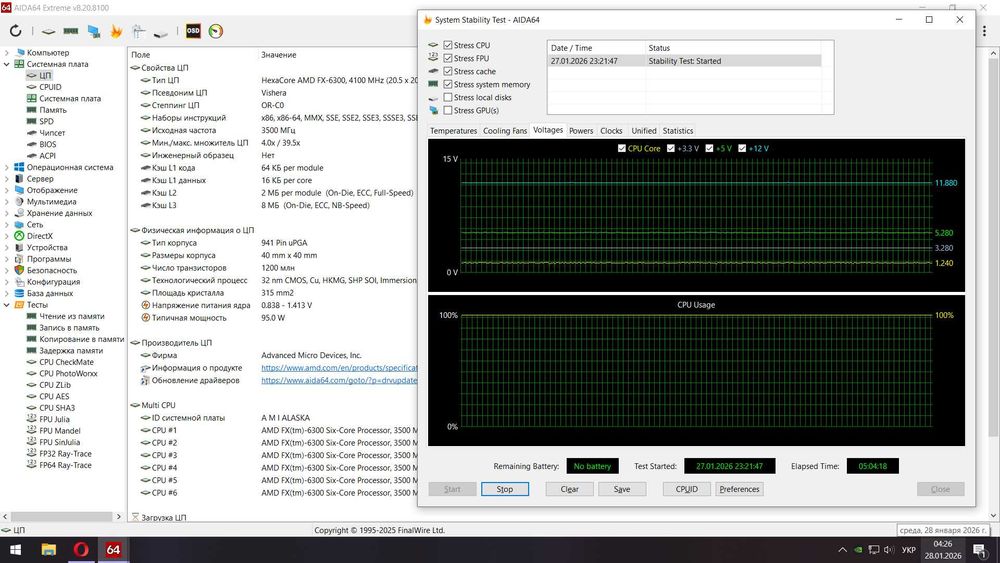1000x563 pixels.
Task: Run the CPU PhotoWorxx test item
Action: click(68, 374)
